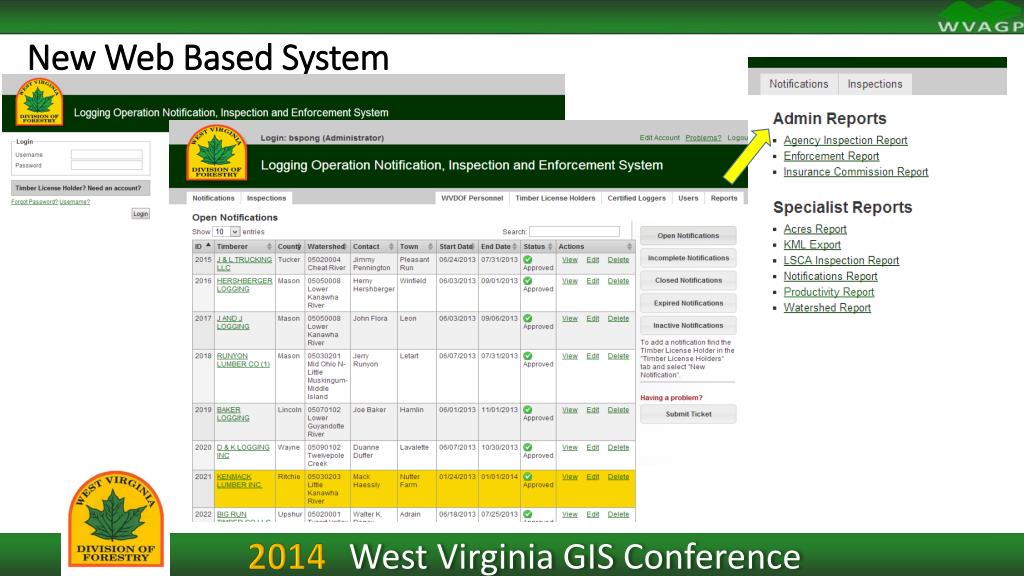The image size is (1024, 576).
Task: Open the Show entries count dropdown
Action: [x=227, y=232]
